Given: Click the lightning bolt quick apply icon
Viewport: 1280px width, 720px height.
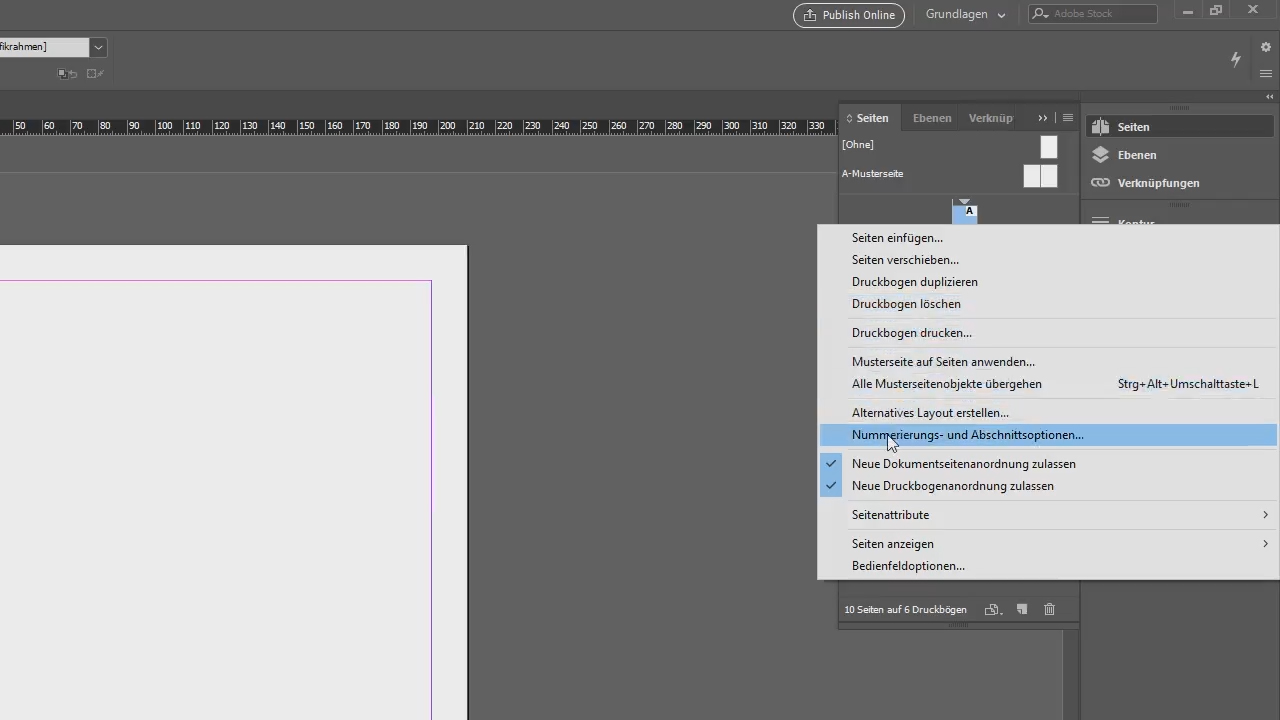Looking at the screenshot, I should [x=1236, y=59].
